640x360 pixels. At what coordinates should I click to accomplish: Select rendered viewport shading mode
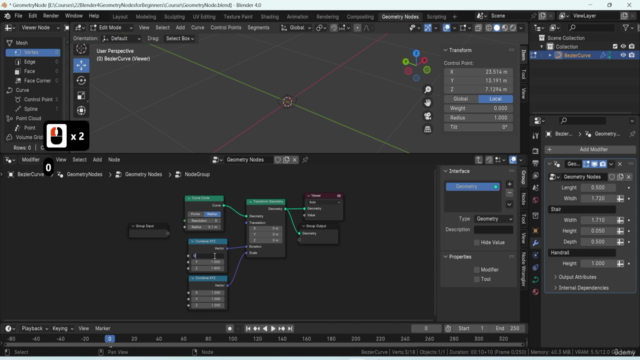[x=513, y=28]
